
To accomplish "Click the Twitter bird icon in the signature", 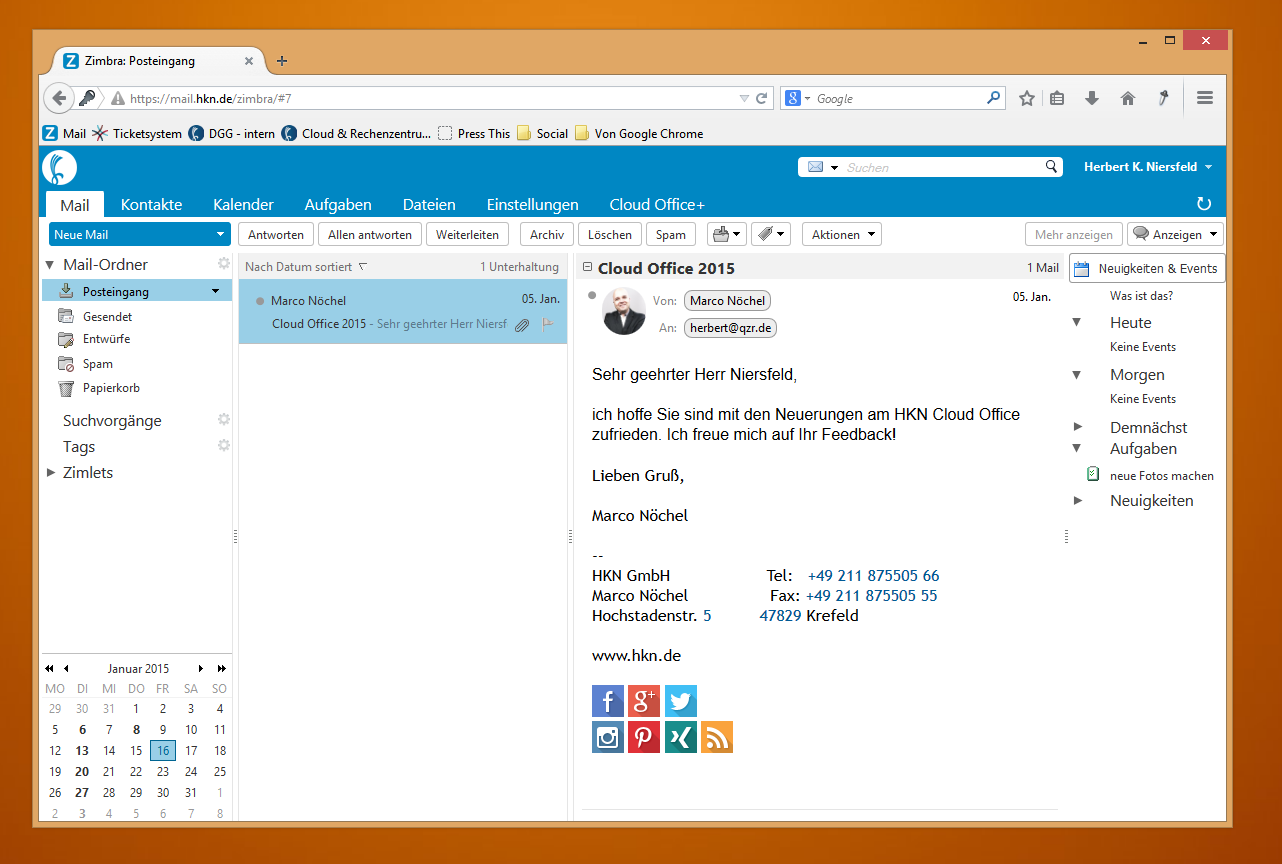I will tap(681, 701).
